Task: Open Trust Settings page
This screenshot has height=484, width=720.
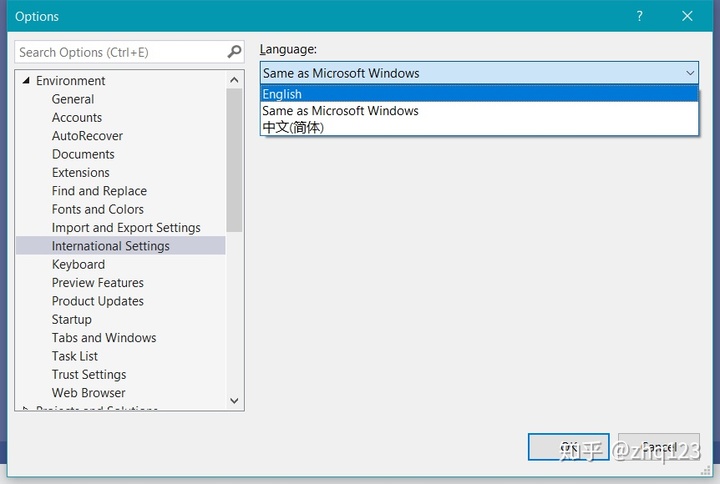Action: point(89,375)
